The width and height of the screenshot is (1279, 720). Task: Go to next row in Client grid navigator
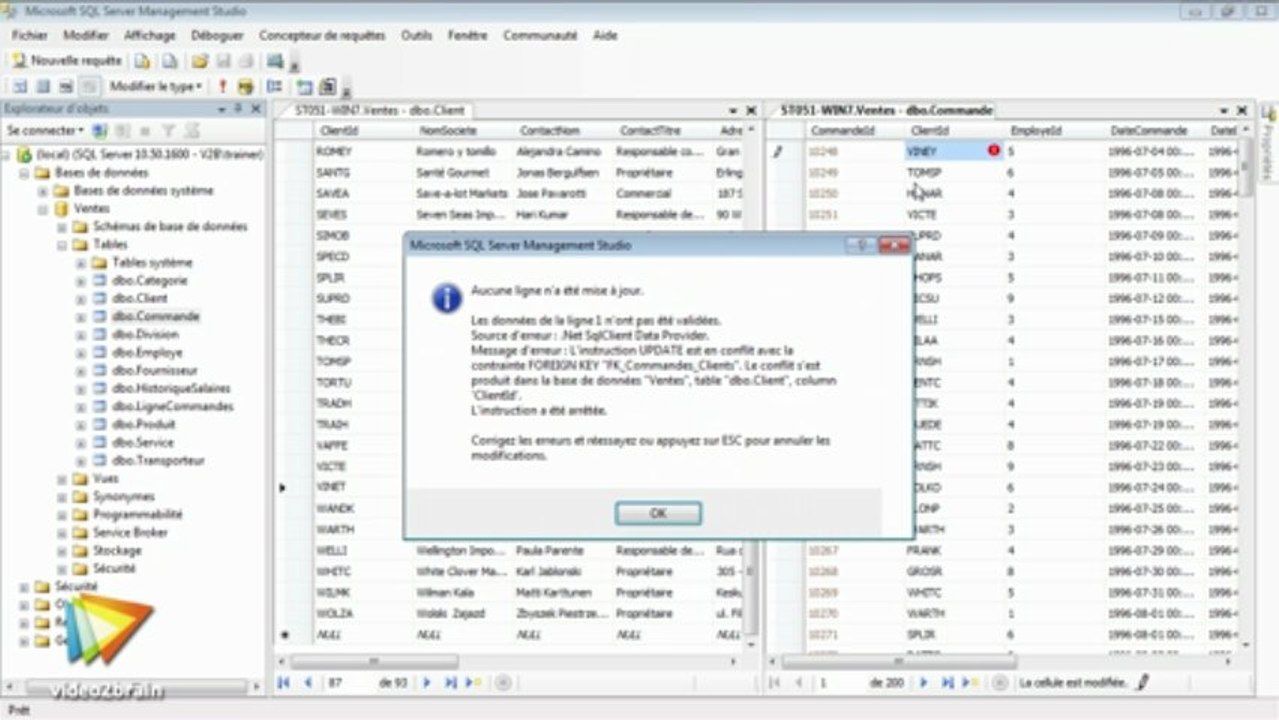tap(428, 682)
